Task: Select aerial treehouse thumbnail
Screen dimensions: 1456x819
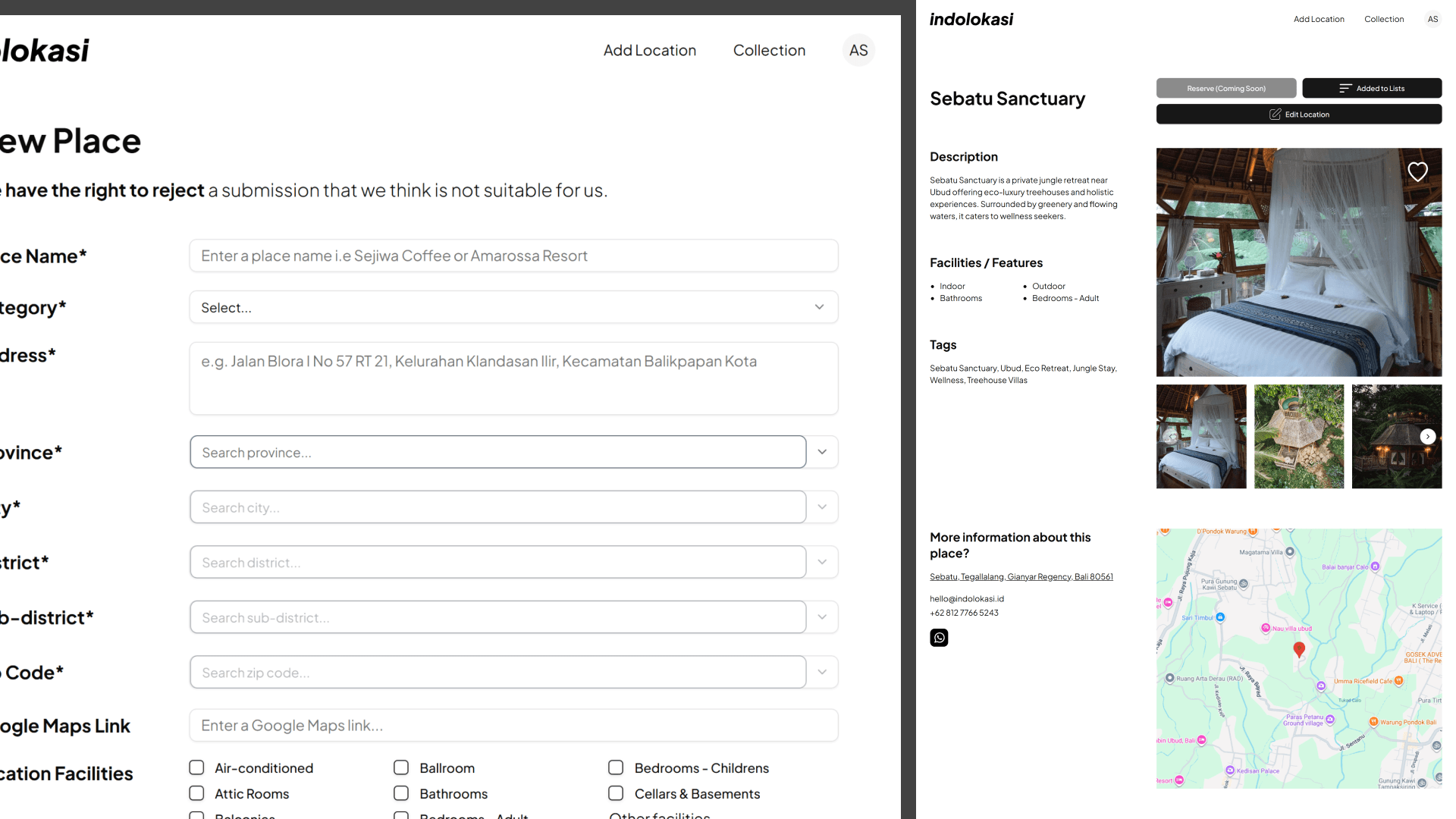Action: [1298, 436]
